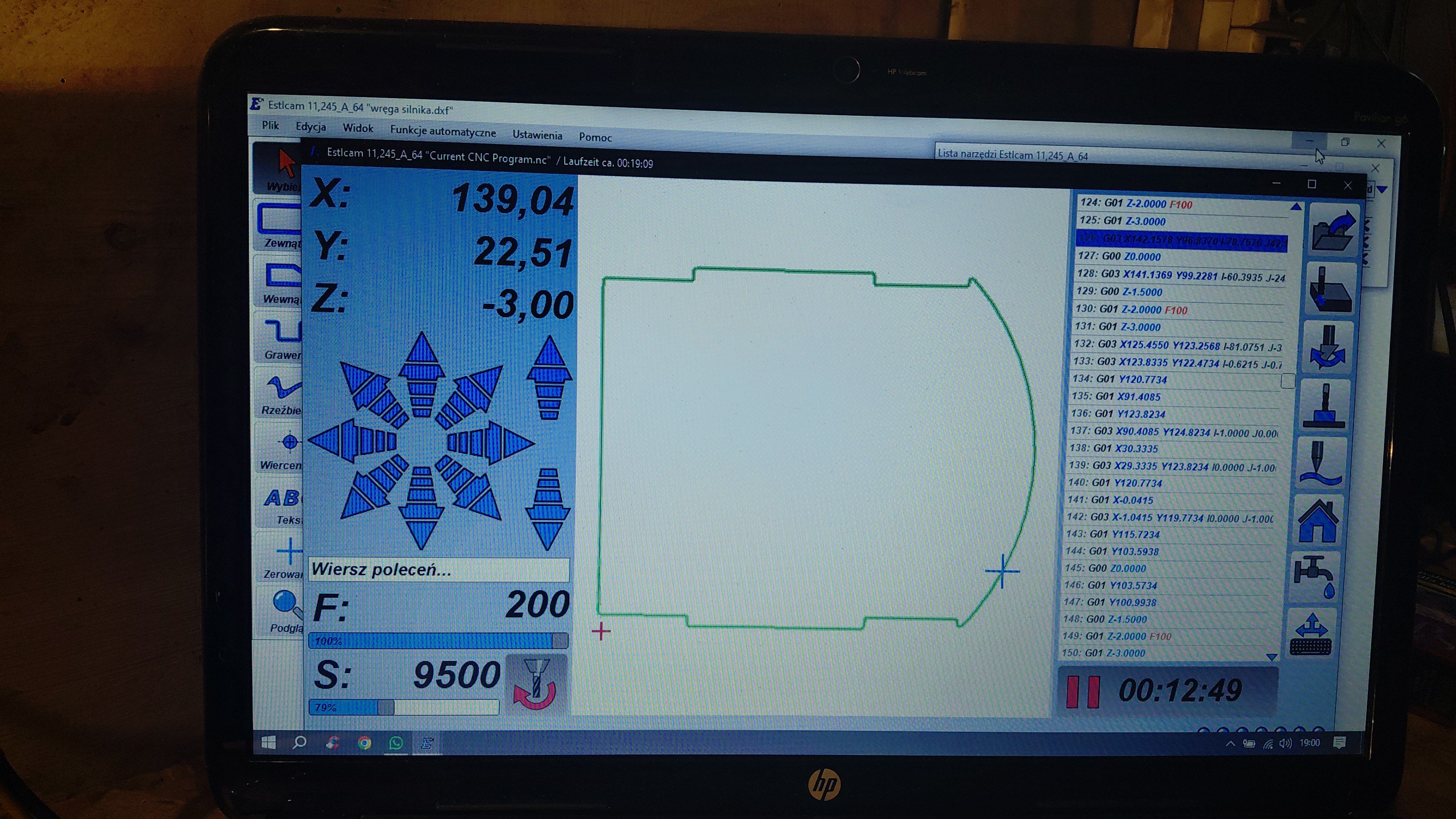
Task: Adjust the feed rate override slider
Action: (x=559, y=640)
